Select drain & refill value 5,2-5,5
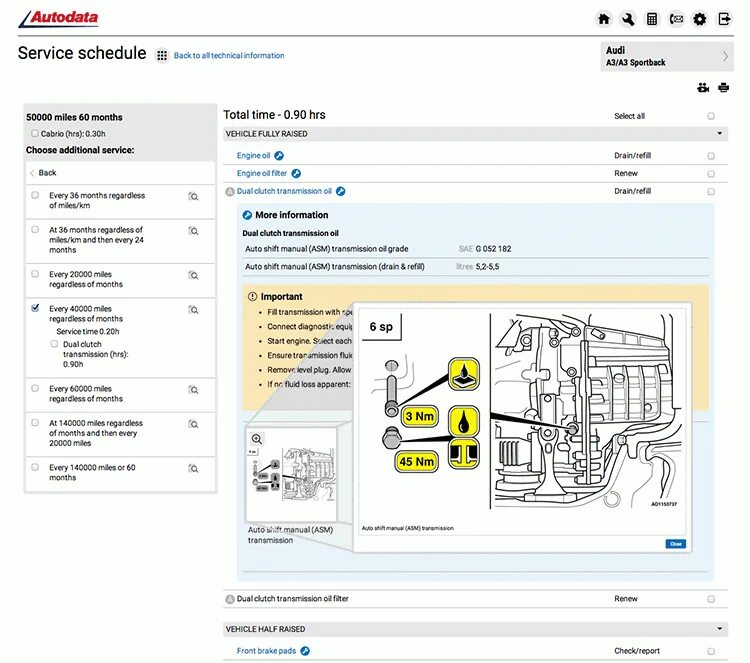 487,266
